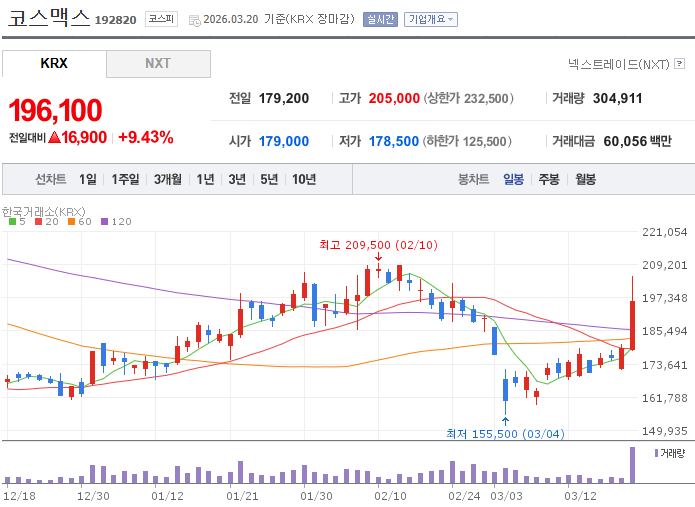Image resolution: width=695 pixels, height=507 pixels.
Task: Select the 일봉 candle chart
Action: (513, 179)
